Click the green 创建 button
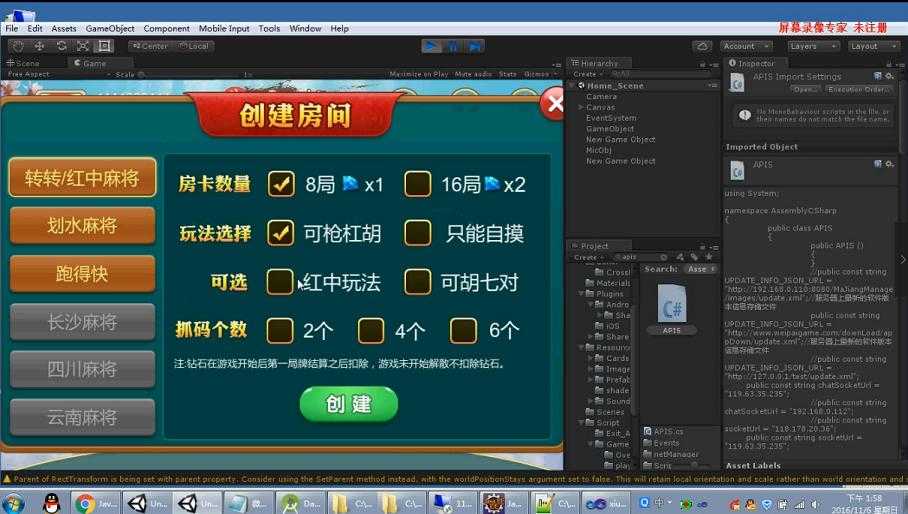 pos(349,403)
